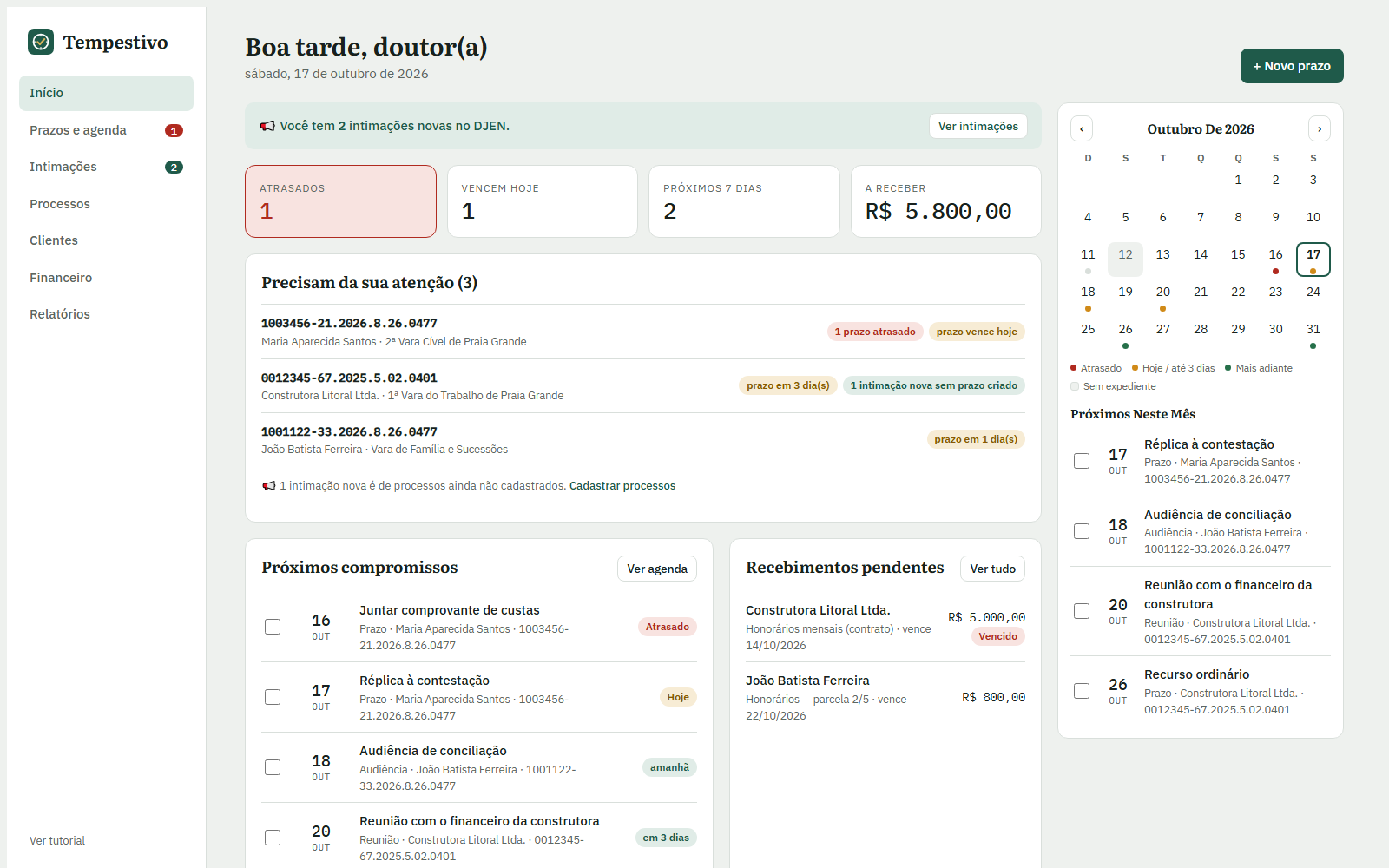Click Ver intimações button
Viewport: 1389px width, 868px height.
[x=978, y=126]
